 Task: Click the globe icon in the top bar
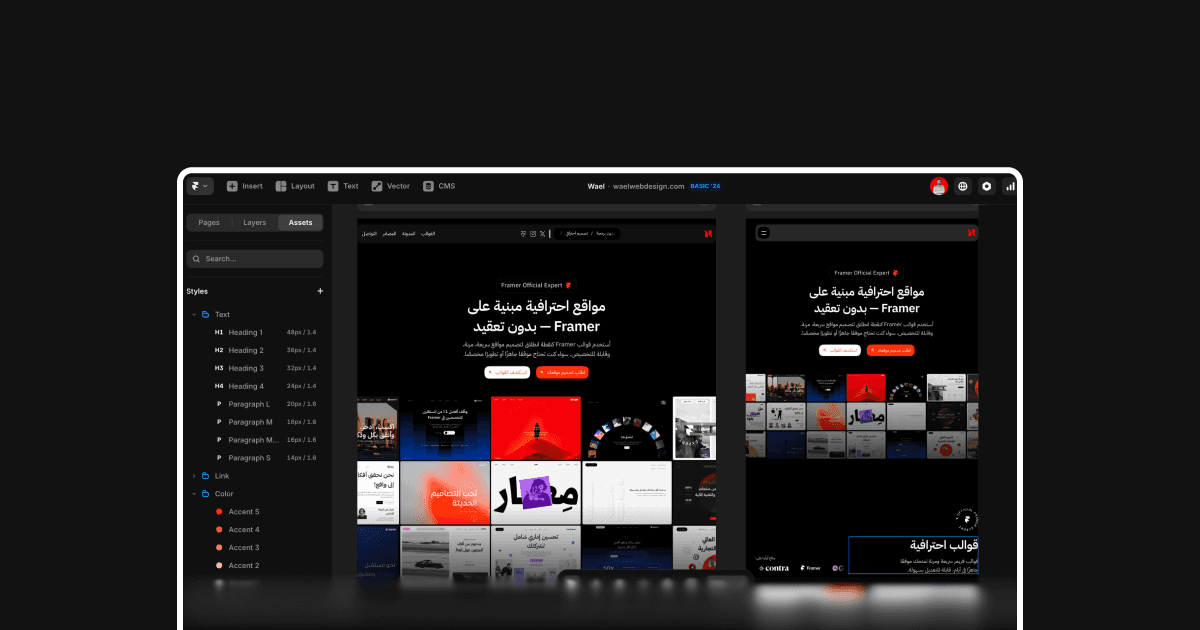click(x=963, y=186)
